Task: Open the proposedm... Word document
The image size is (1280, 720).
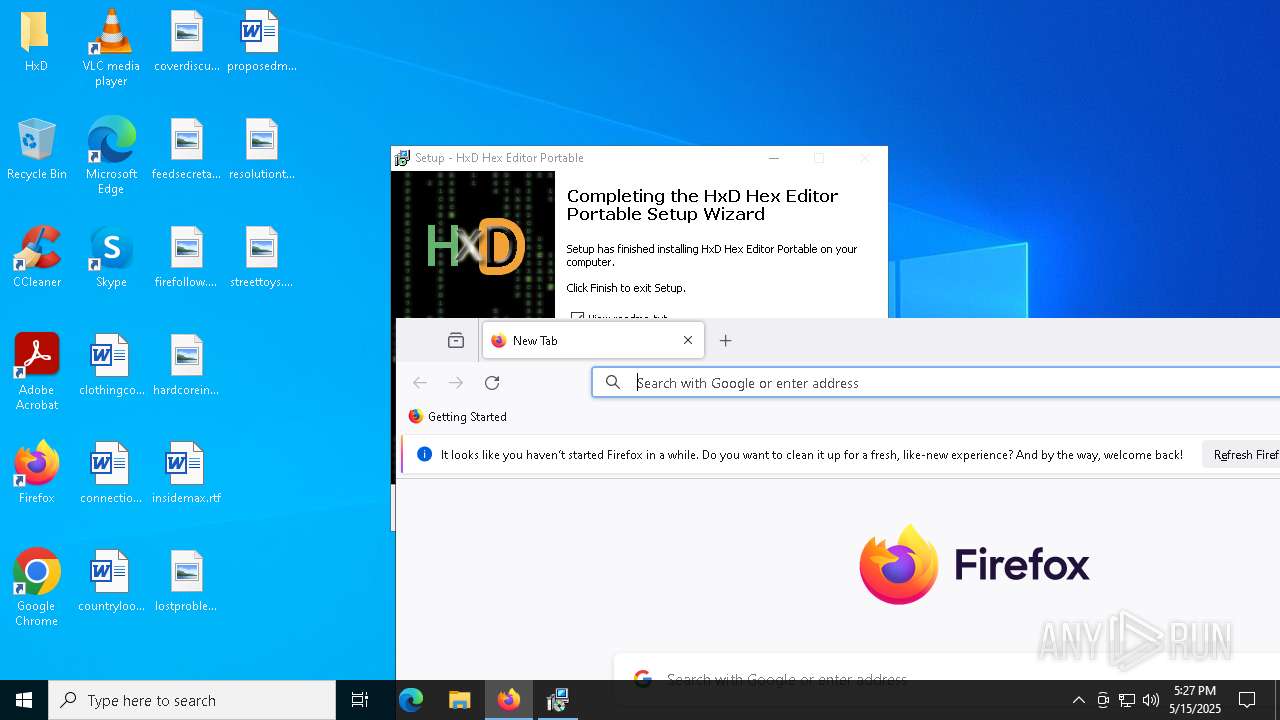Action: tap(261, 41)
